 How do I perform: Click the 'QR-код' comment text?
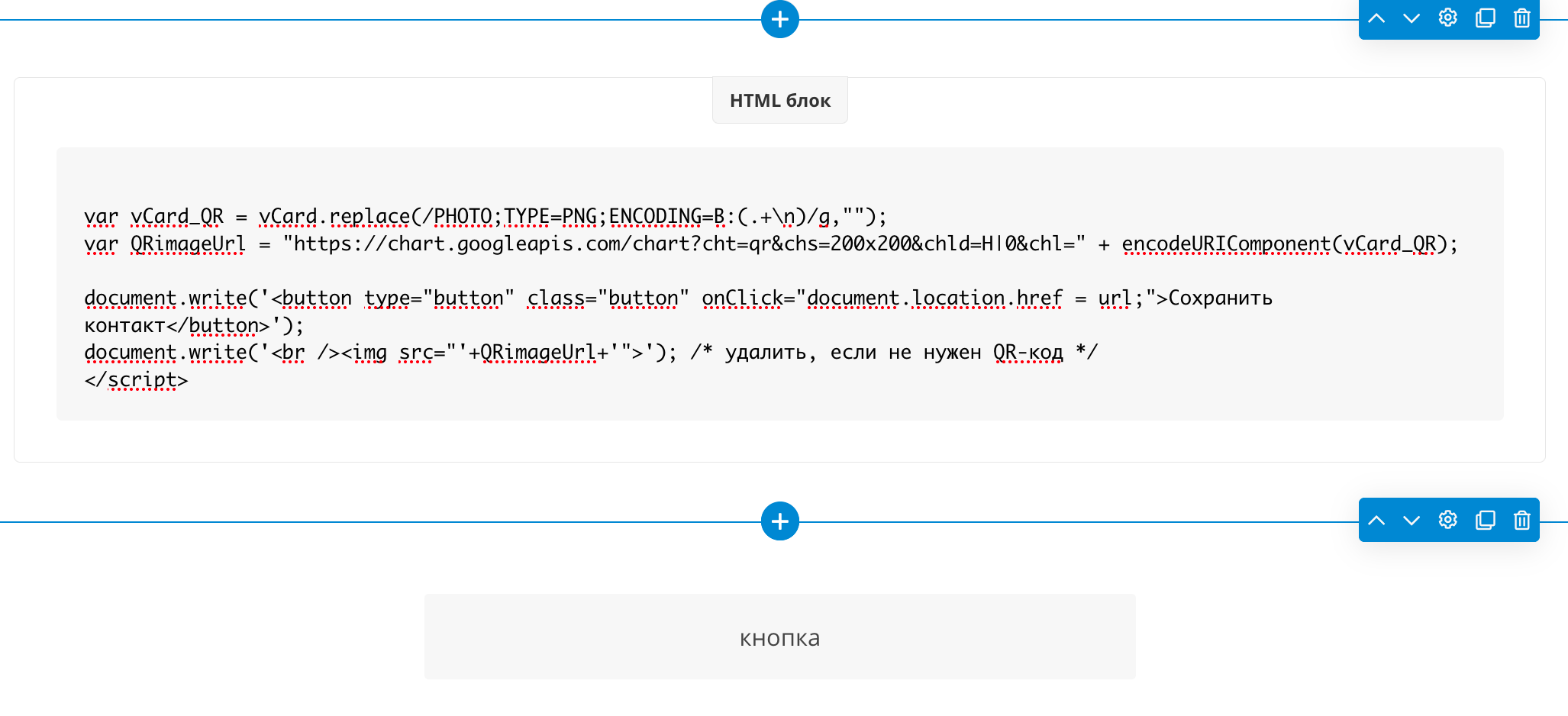point(1028,353)
